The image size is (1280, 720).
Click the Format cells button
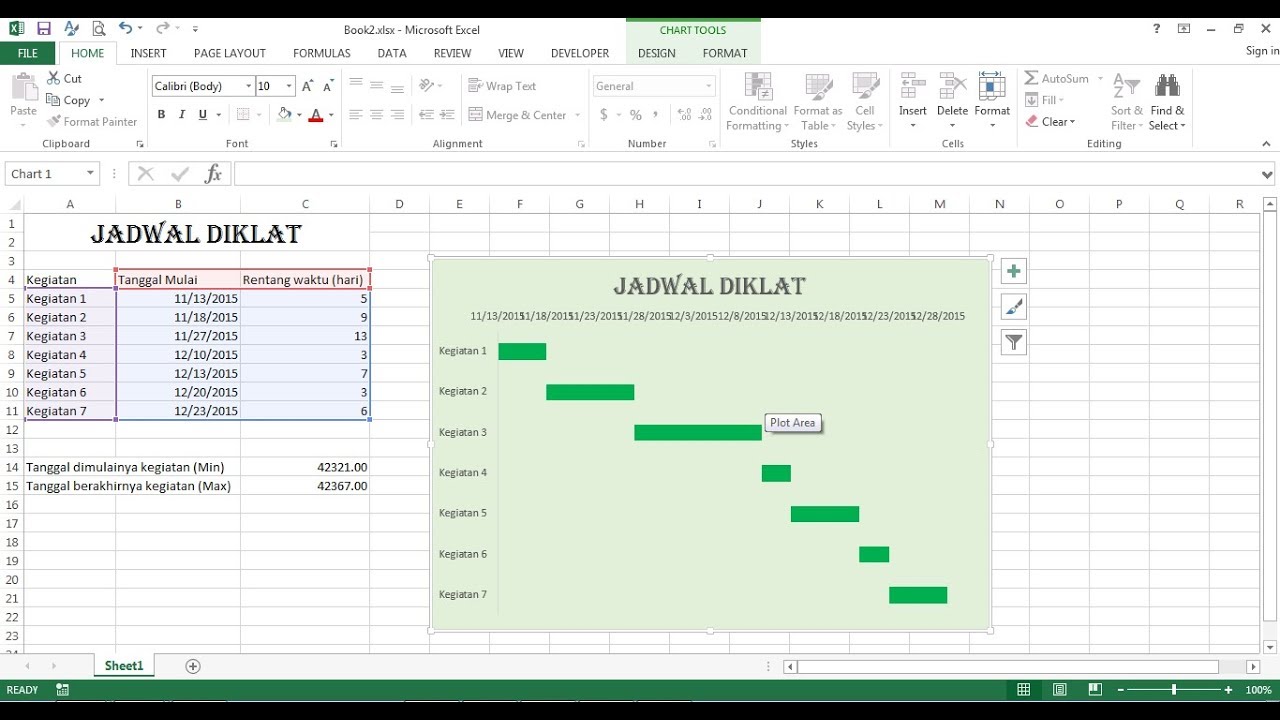(x=992, y=102)
